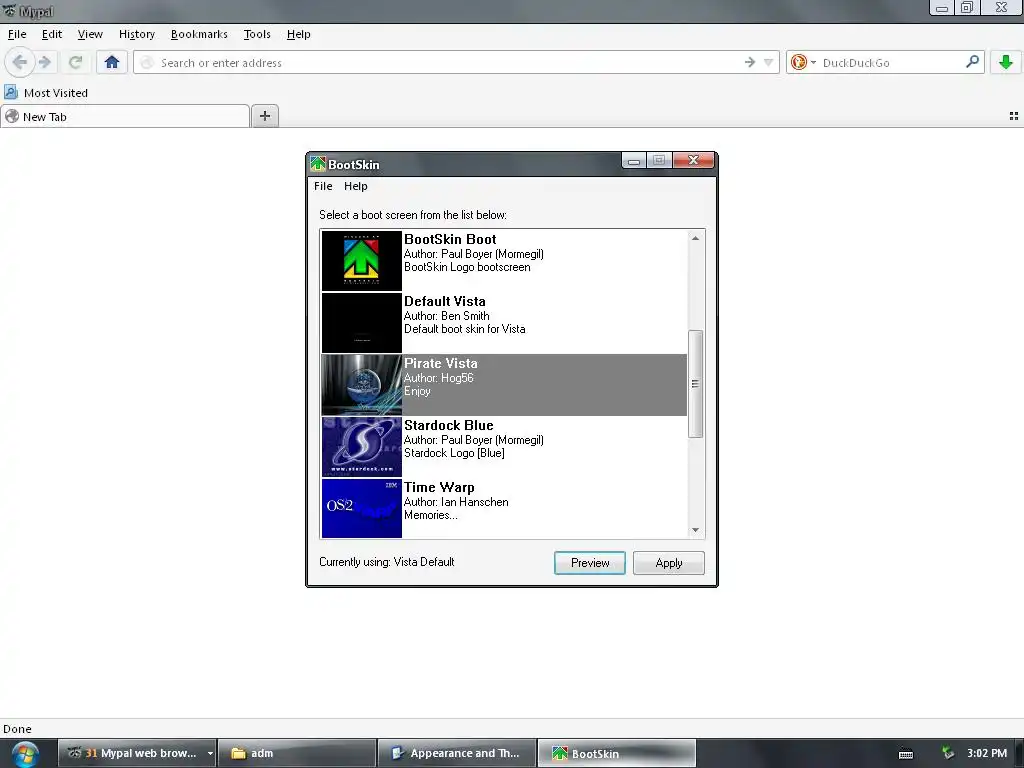Click the 'BootSkin Boot' title text
Viewport: 1024px width, 768px height.
[x=450, y=239]
